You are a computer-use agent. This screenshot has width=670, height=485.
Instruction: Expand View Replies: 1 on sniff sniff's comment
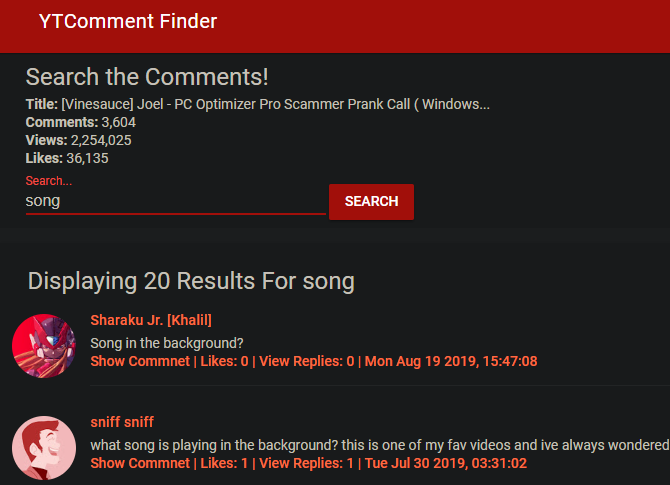click(306, 463)
